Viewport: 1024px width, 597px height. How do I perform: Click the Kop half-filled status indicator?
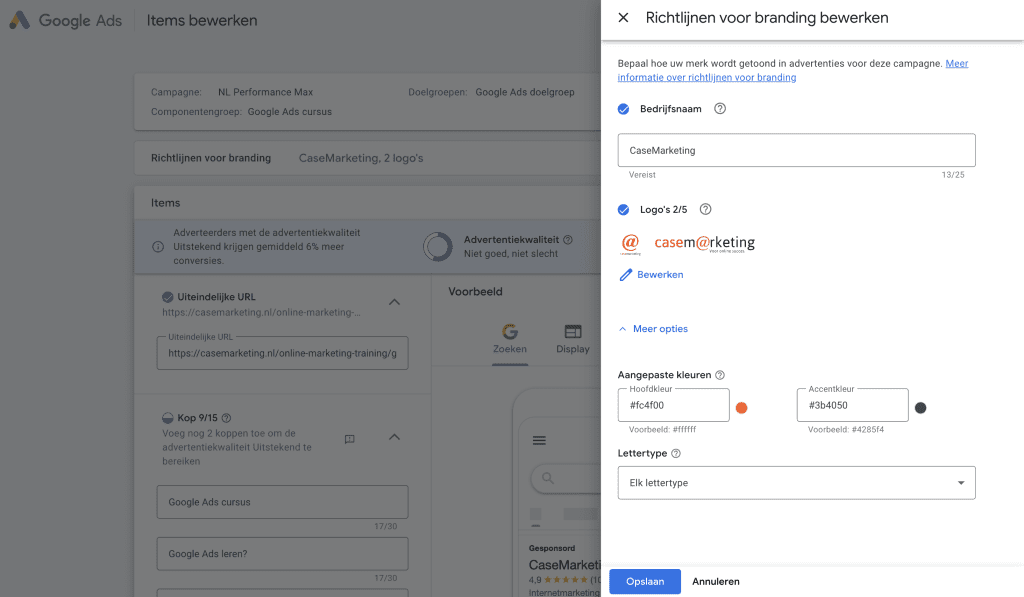pyautogui.click(x=168, y=418)
